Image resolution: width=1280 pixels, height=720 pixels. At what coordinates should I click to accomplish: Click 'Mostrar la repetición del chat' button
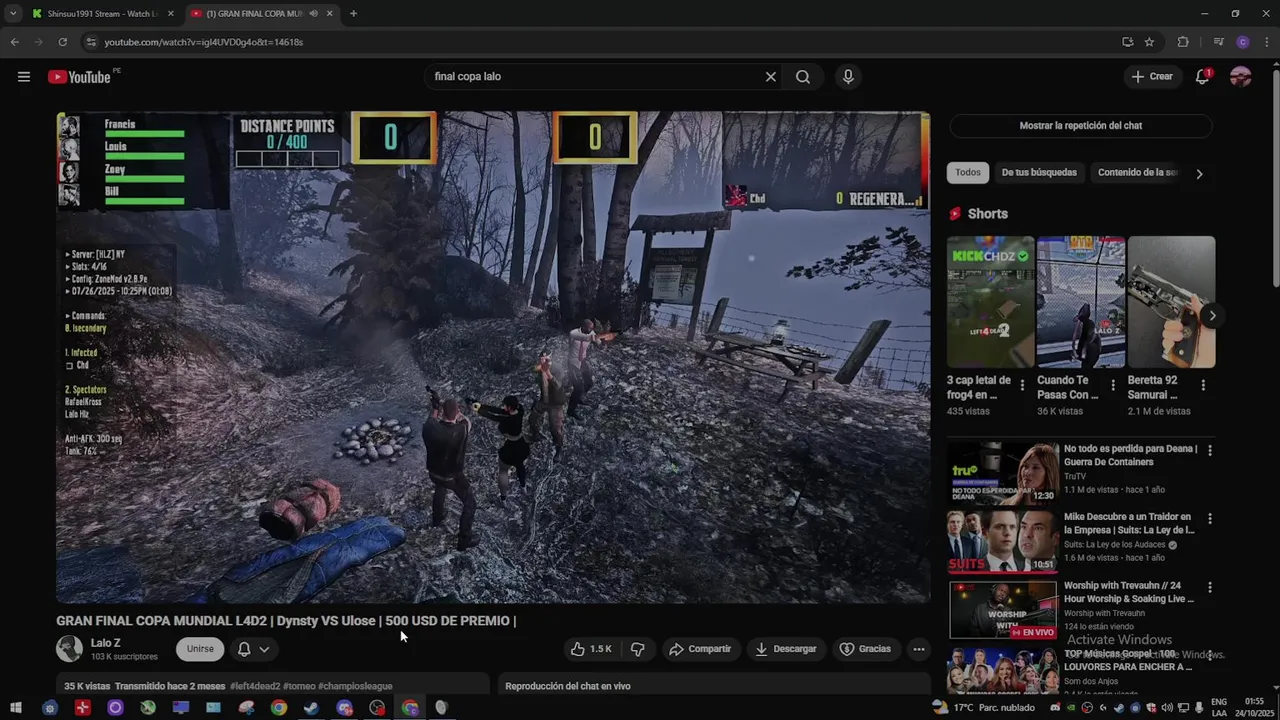(1080, 126)
